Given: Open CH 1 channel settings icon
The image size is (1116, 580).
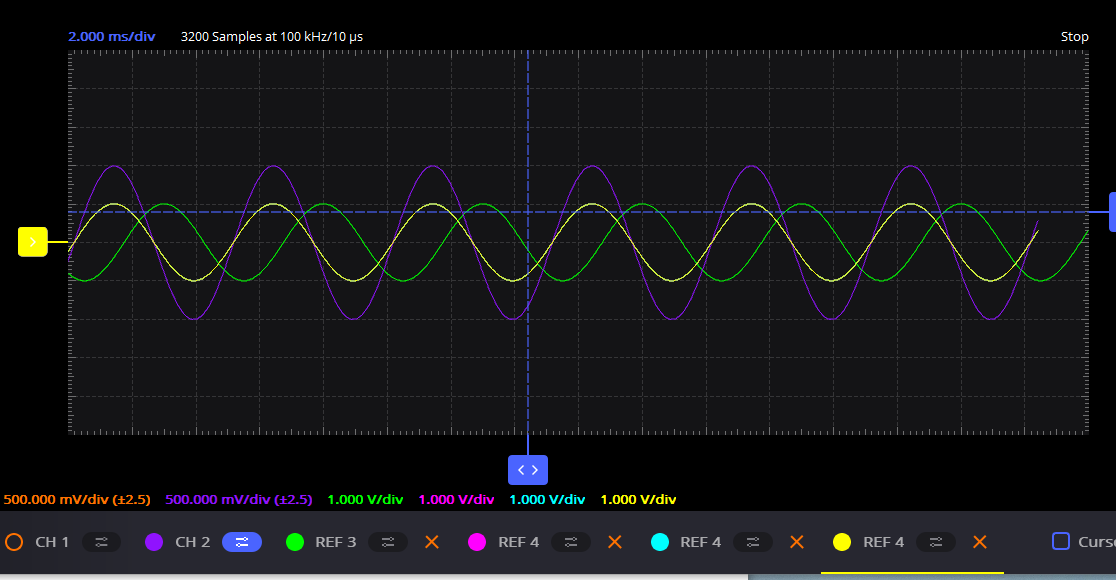Looking at the screenshot, I should (101, 542).
